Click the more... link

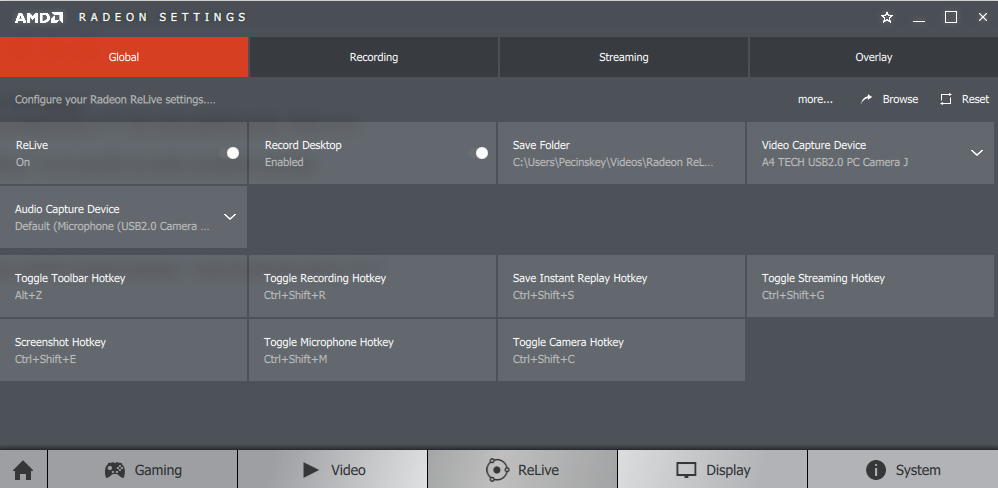point(815,99)
